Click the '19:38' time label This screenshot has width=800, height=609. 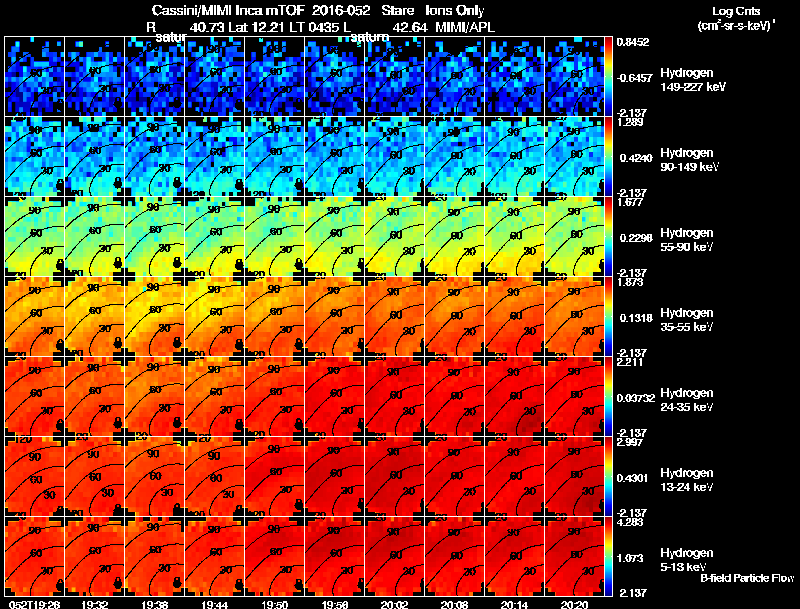155,604
